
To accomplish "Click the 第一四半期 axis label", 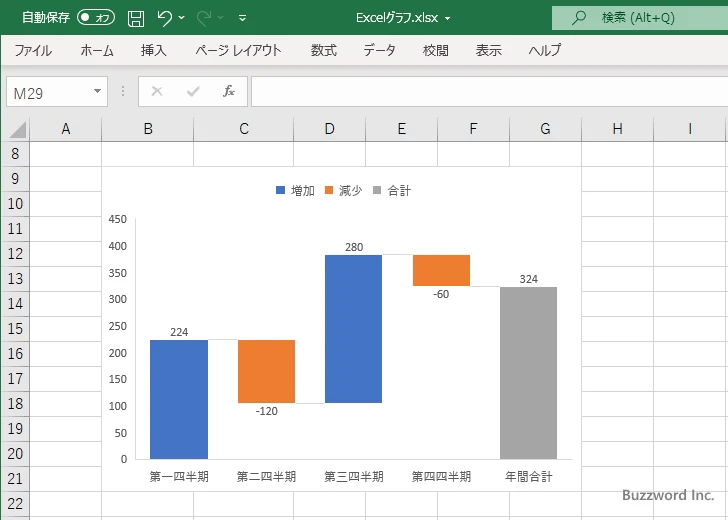I will (x=179, y=476).
